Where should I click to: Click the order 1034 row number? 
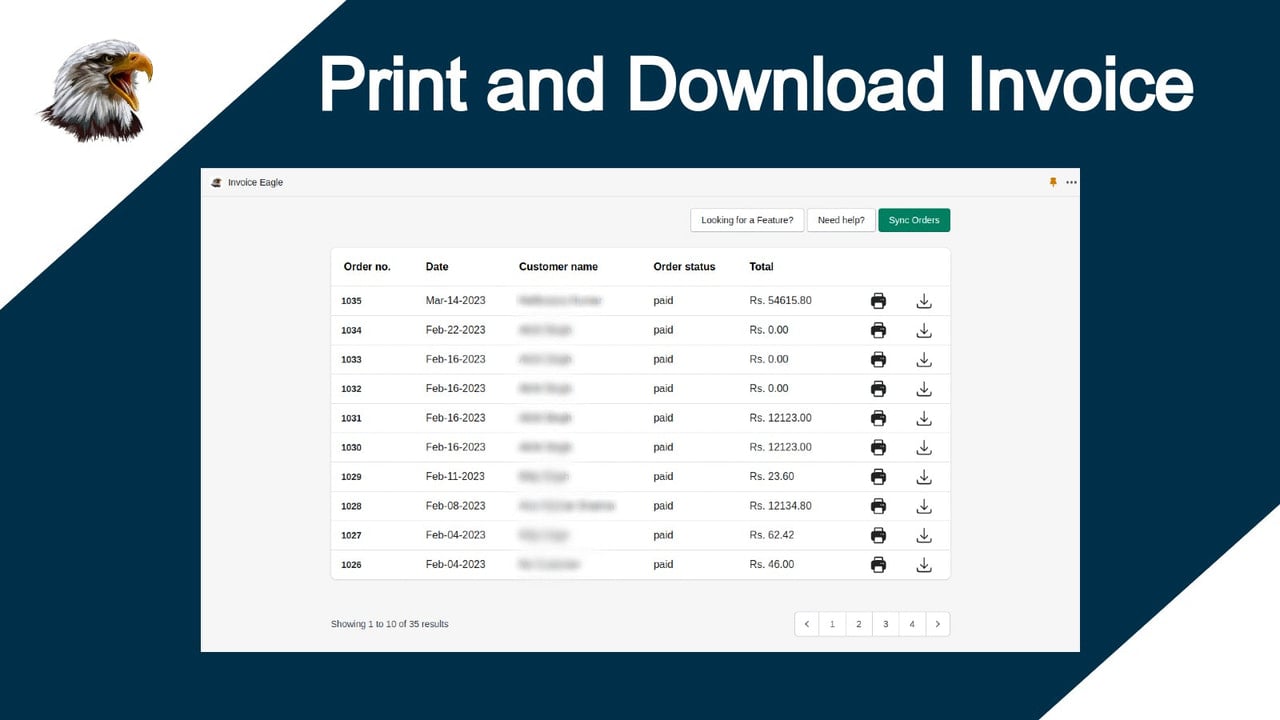[351, 331]
